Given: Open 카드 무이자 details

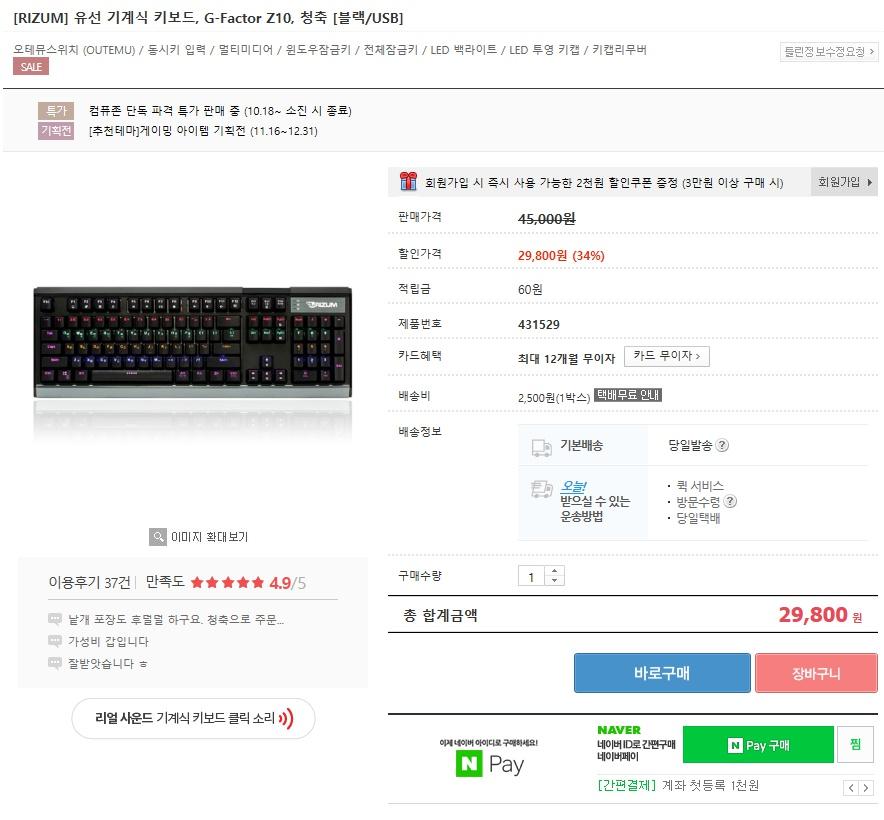Looking at the screenshot, I should [x=666, y=356].
